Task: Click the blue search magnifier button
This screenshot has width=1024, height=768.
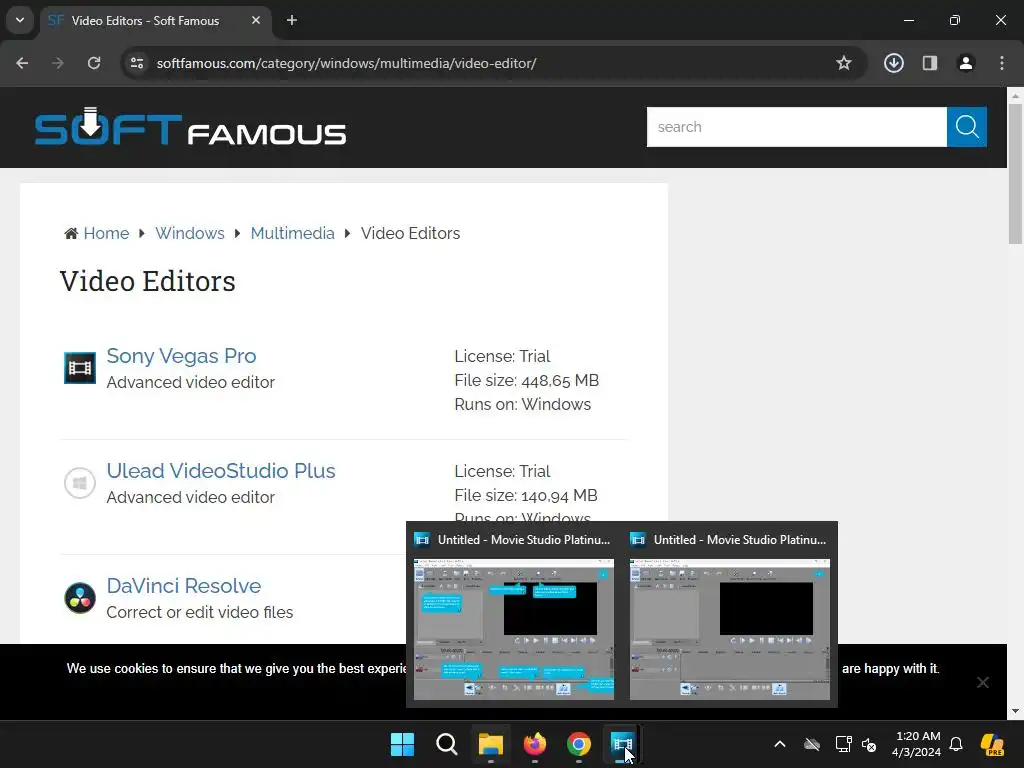Action: (x=967, y=127)
